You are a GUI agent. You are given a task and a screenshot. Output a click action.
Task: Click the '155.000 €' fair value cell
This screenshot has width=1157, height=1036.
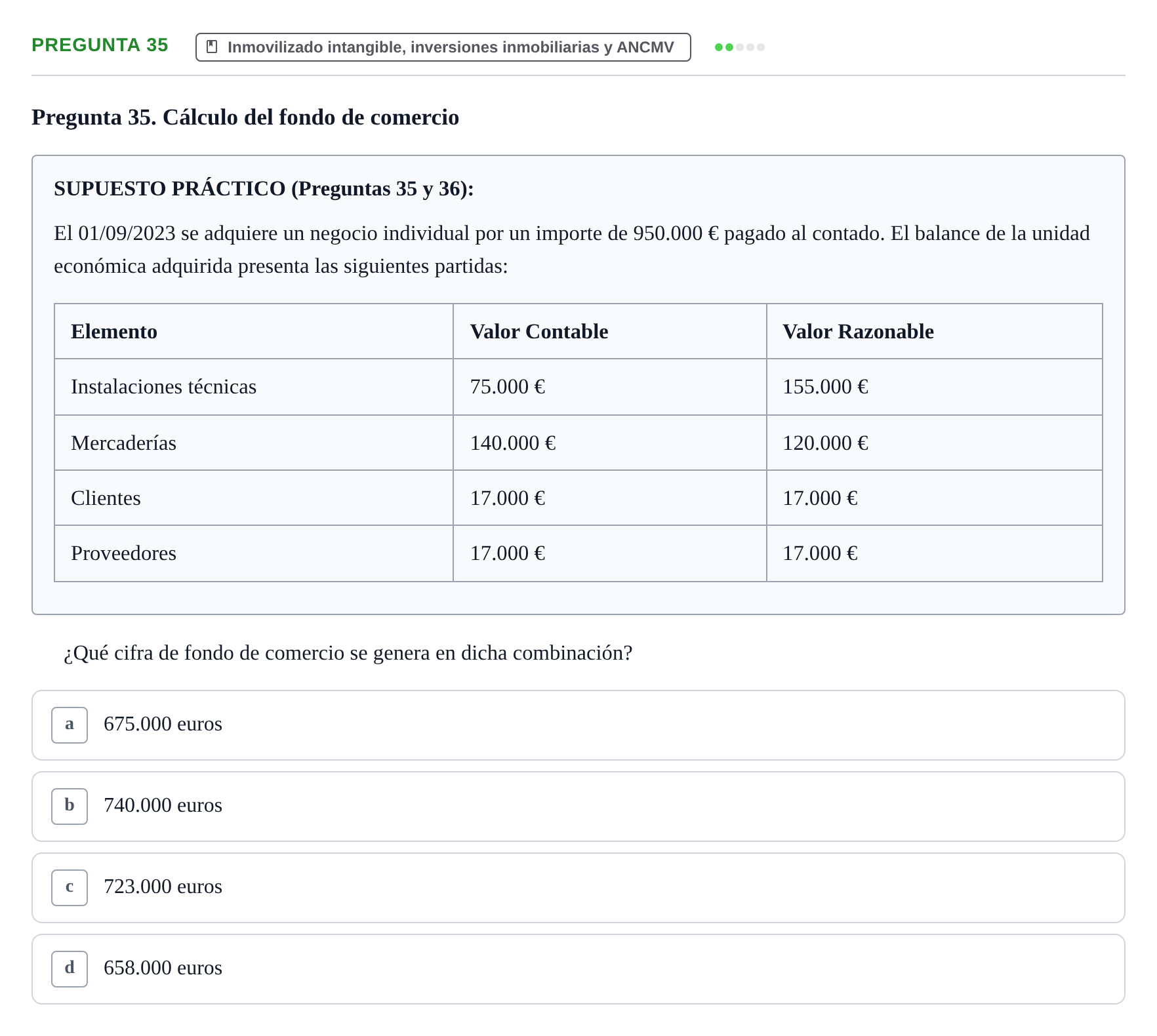935,387
